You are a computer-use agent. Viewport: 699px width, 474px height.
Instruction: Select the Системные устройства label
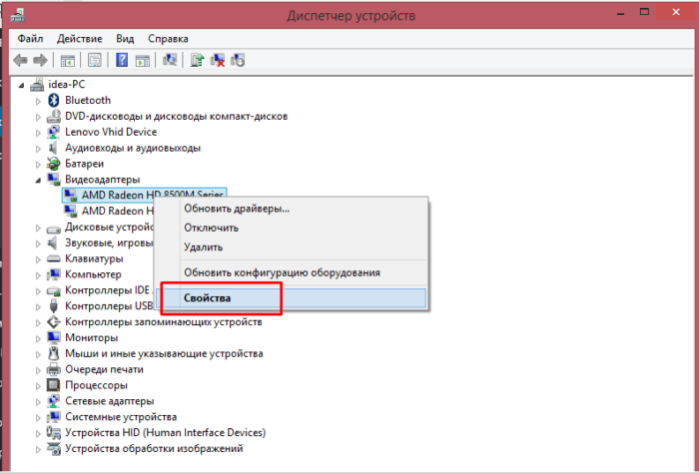pyautogui.click(x=121, y=417)
